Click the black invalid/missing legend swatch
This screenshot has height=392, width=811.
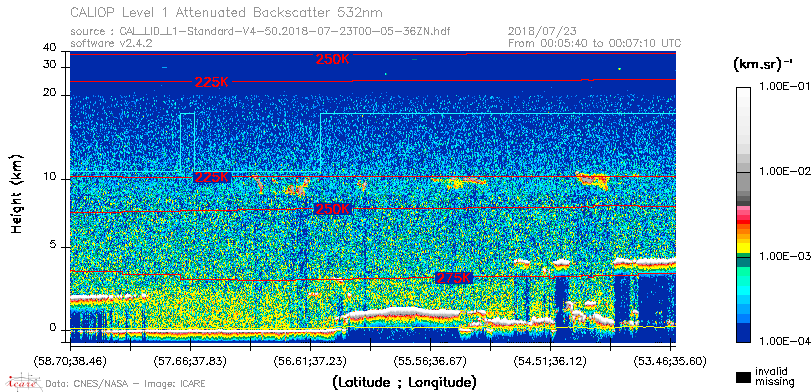pos(743,377)
